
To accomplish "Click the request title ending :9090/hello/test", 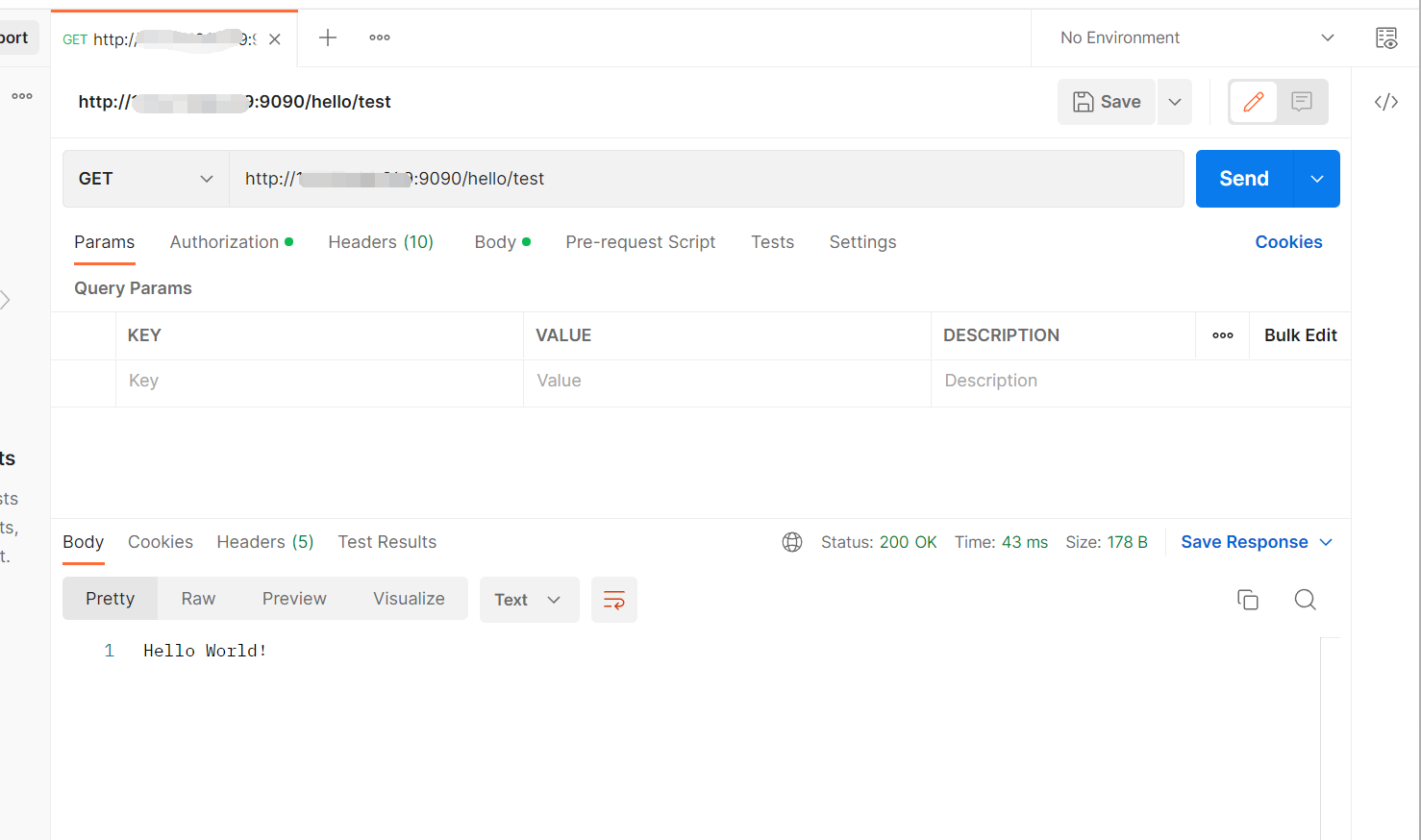I will (235, 102).
